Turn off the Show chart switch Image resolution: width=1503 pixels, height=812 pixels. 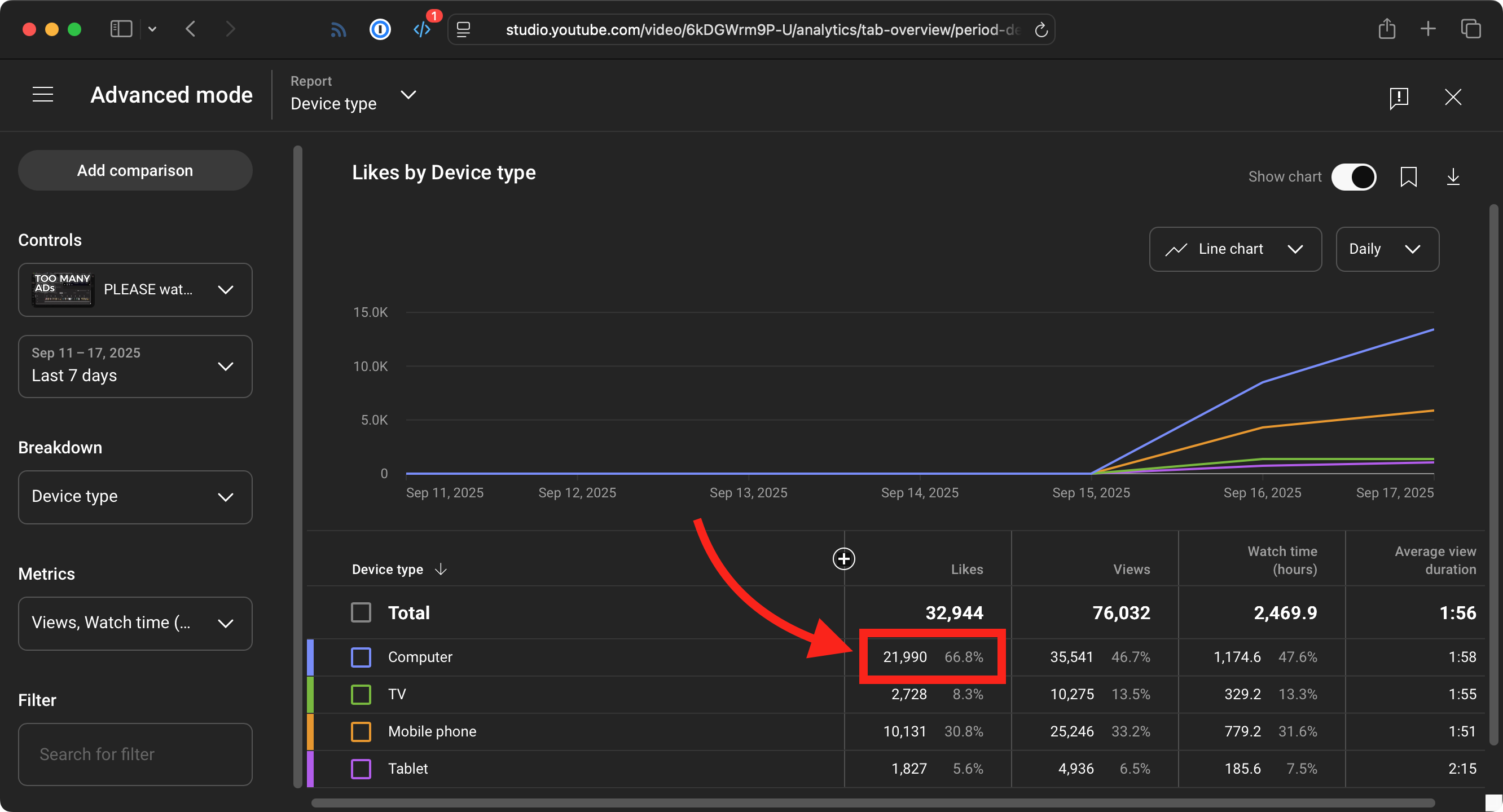[1353, 176]
